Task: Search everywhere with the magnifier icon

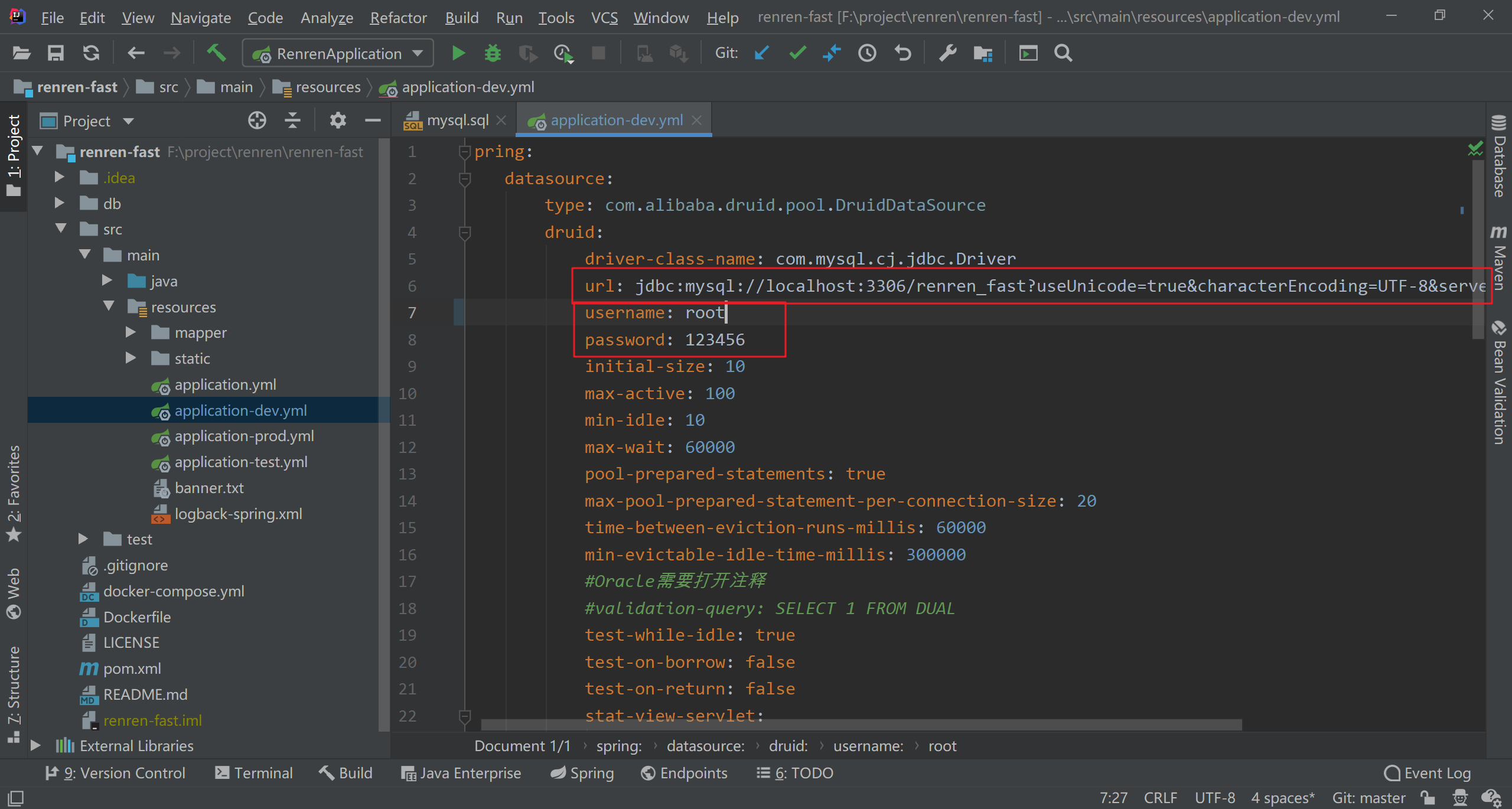Action: click(x=1063, y=54)
